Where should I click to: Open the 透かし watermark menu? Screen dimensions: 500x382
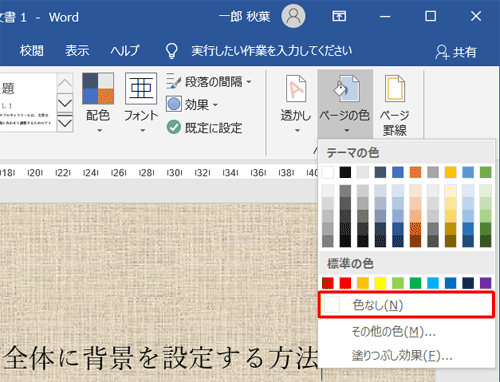click(296, 104)
